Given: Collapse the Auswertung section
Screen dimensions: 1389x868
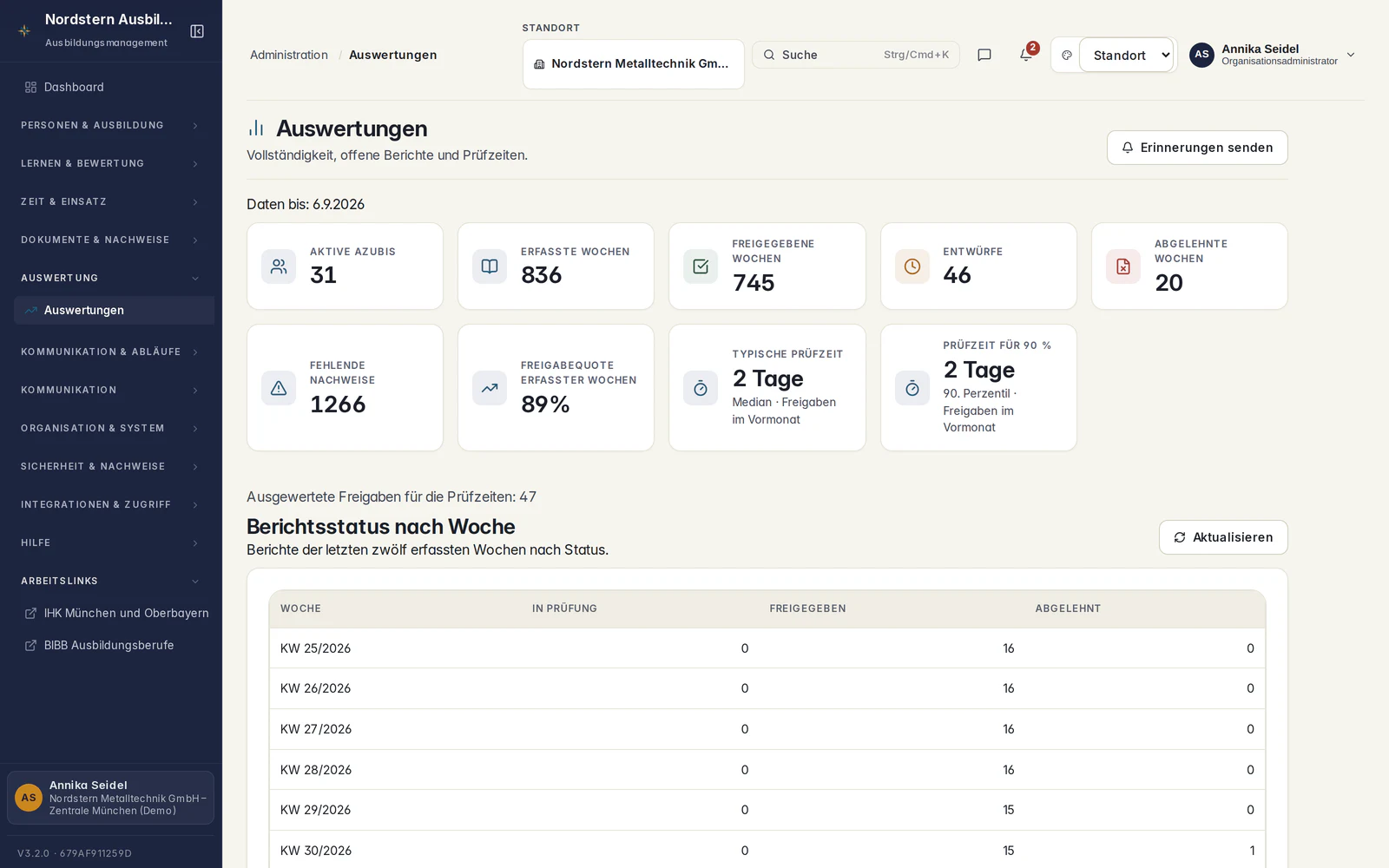Looking at the screenshot, I should (x=111, y=278).
